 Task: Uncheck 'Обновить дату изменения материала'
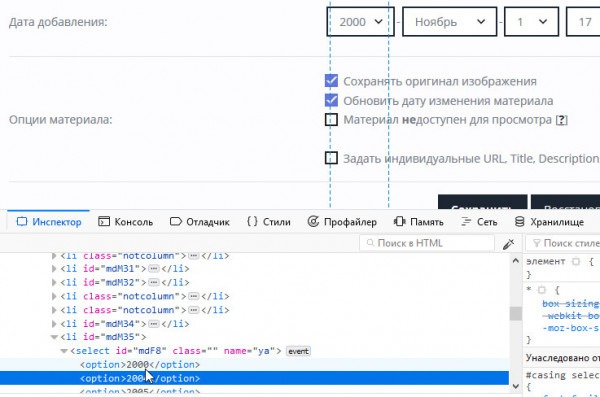[x=331, y=100]
